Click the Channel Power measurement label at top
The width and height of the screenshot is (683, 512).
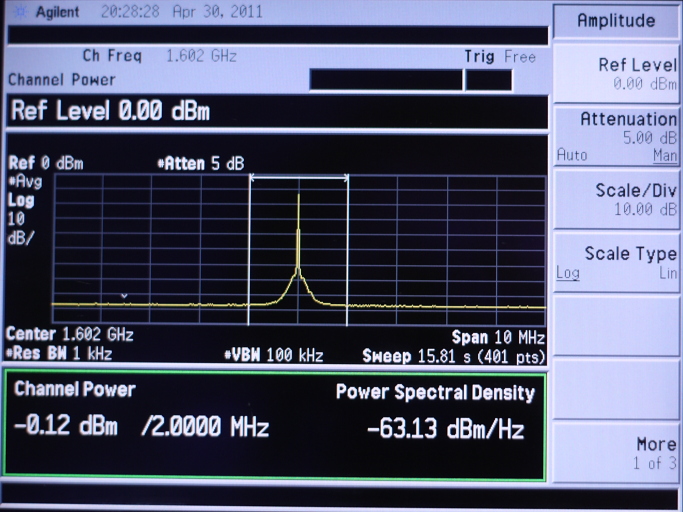(62, 80)
